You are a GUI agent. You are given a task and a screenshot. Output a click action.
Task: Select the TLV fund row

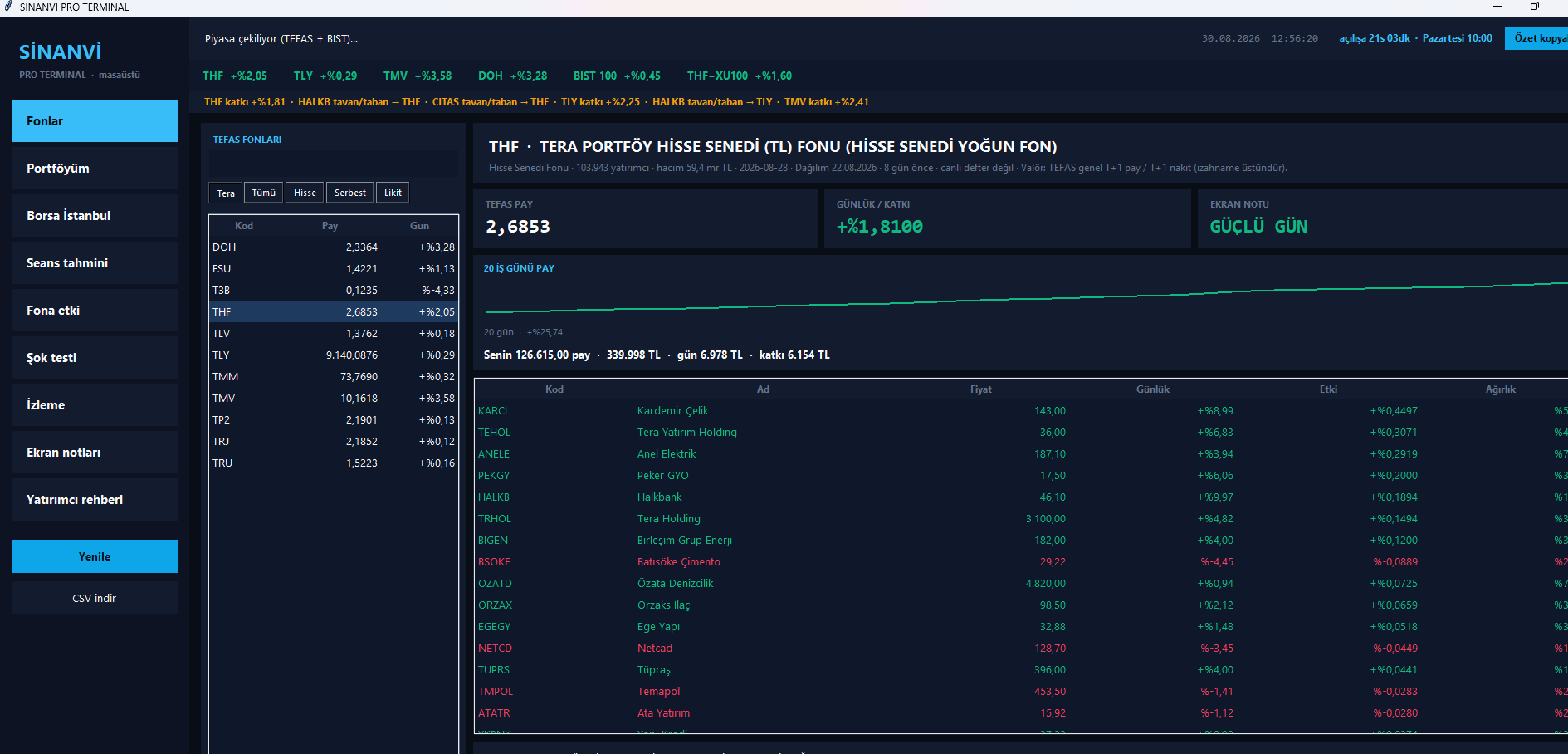coord(333,334)
